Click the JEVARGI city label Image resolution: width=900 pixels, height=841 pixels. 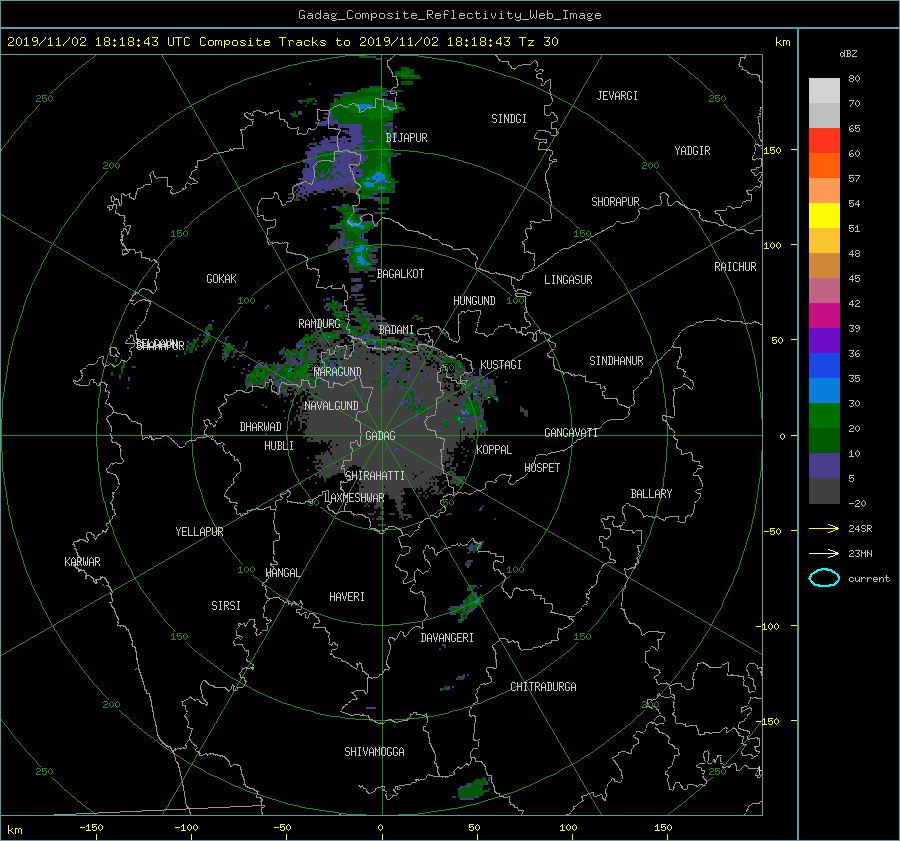(617, 96)
